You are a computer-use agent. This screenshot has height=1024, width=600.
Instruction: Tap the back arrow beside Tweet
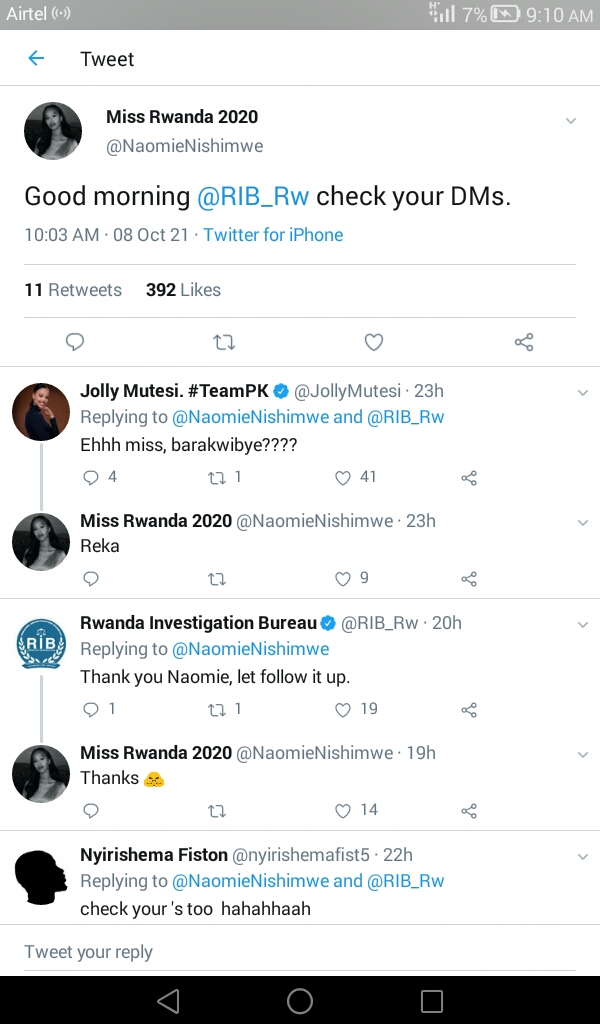pos(36,58)
